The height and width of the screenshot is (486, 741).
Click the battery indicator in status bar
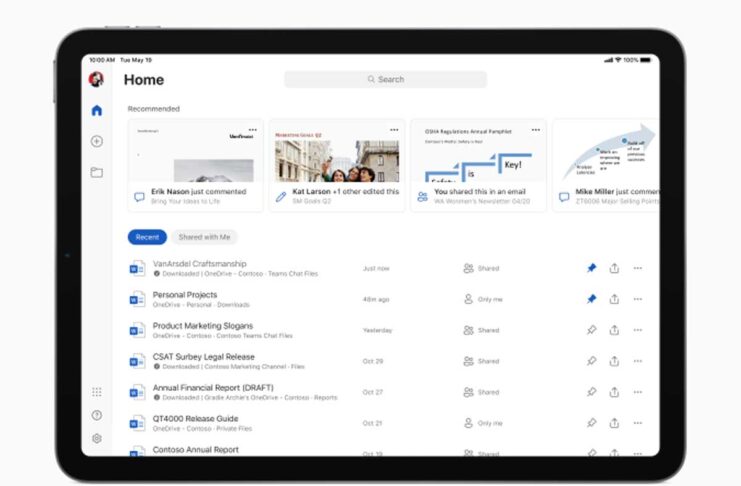click(646, 60)
